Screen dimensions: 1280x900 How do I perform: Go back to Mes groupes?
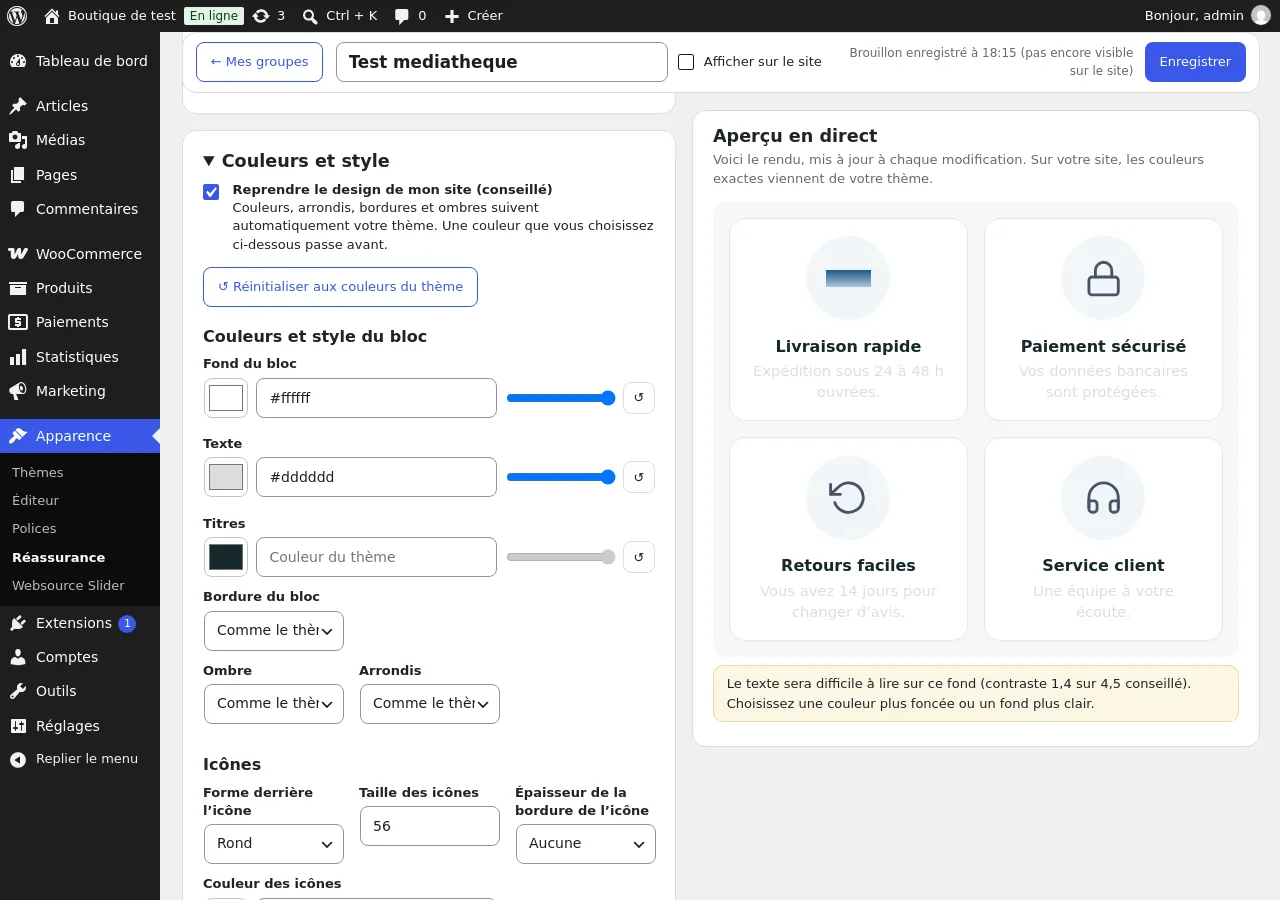[x=259, y=62]
